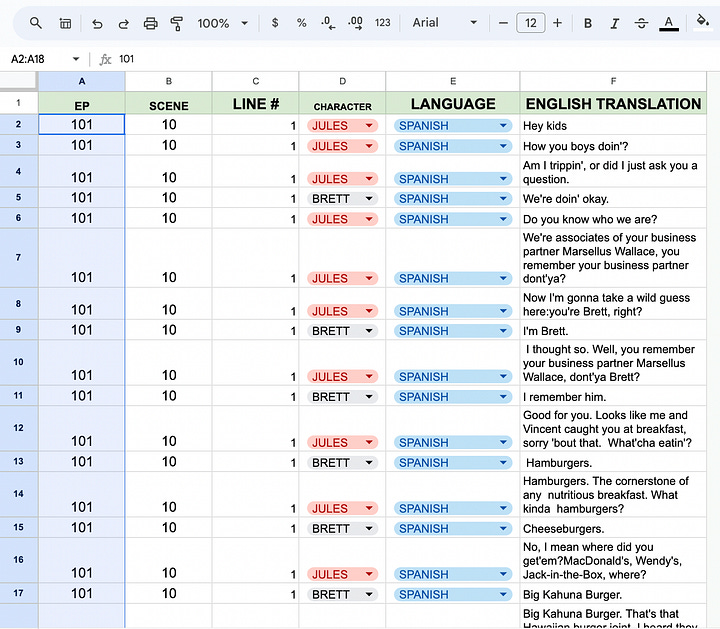The width and height of the screenshot is (720, 629).
Task: Click the ENGLISH TRANSLATION header cell
Action: coord(613,103)
